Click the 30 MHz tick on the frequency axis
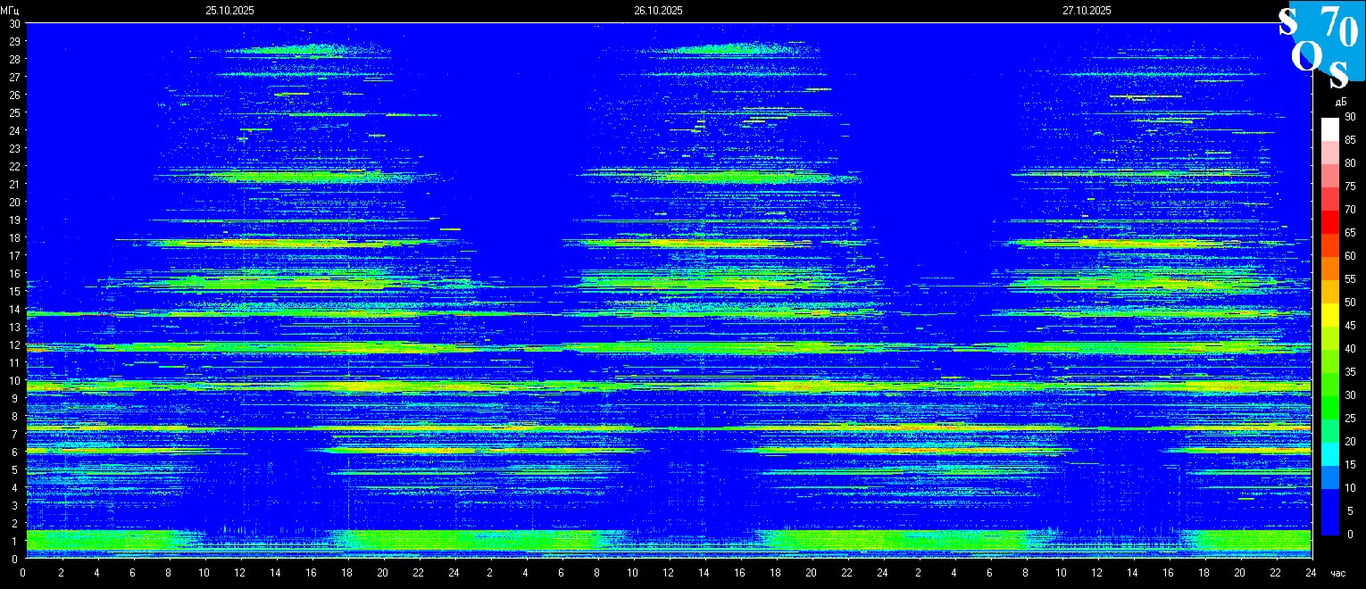Viewport: 1366px width, 589px height. tap(14, 23)
